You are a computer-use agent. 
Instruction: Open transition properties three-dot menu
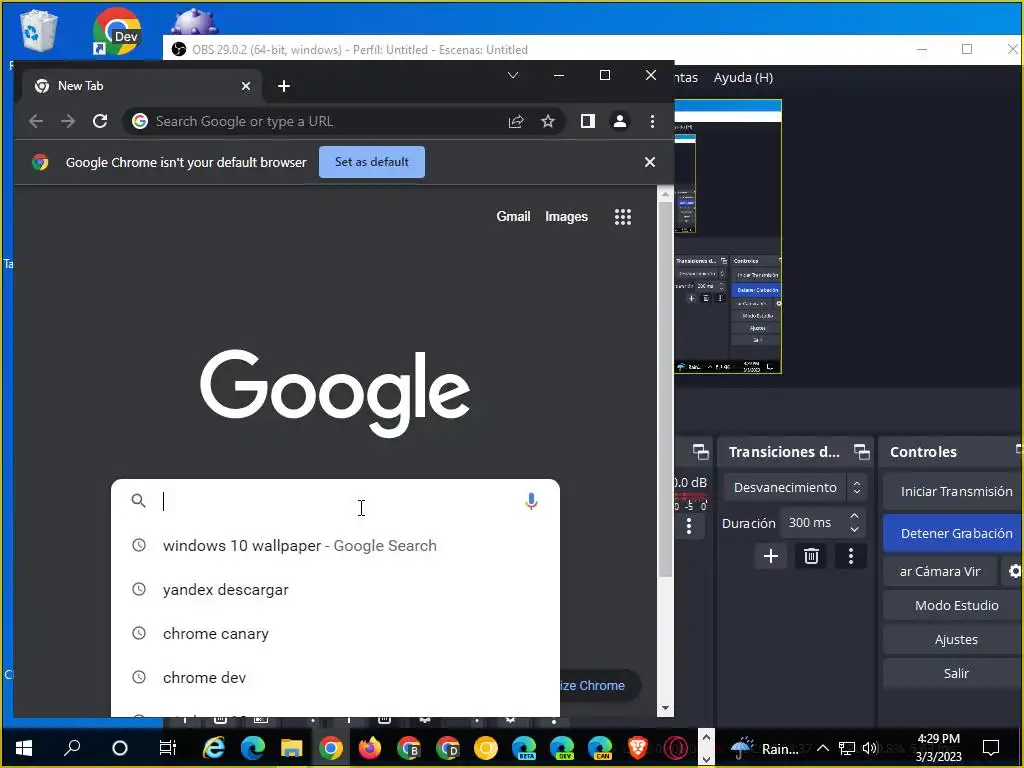850,556
